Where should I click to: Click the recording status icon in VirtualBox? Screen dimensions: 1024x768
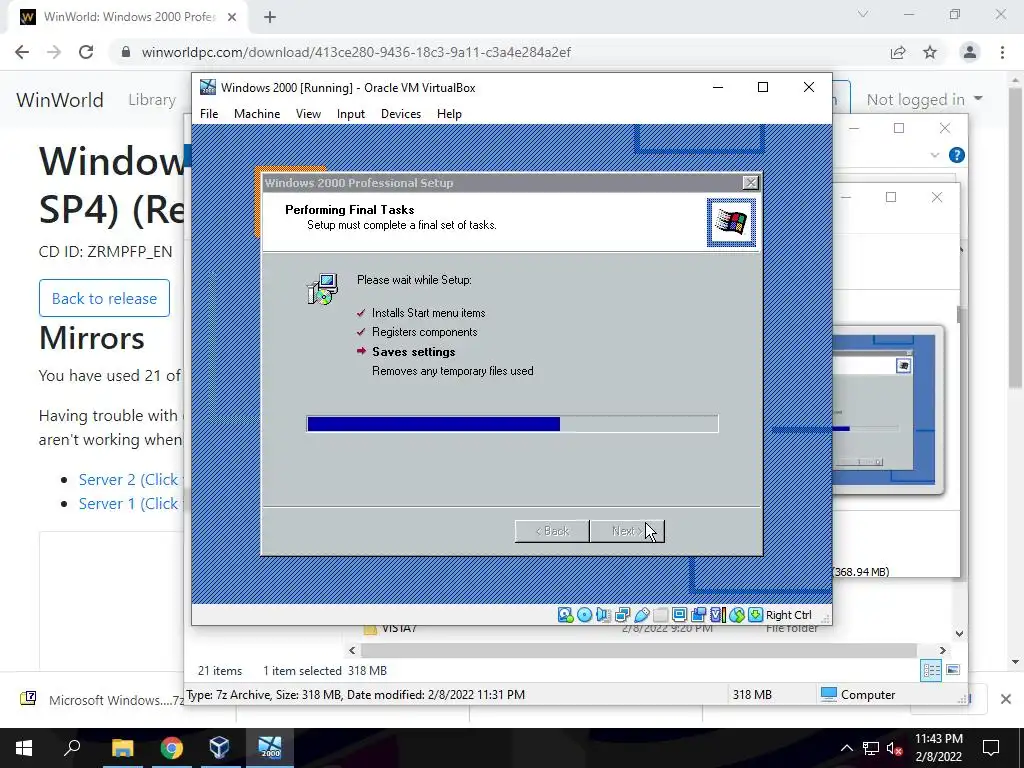(698, 615)
